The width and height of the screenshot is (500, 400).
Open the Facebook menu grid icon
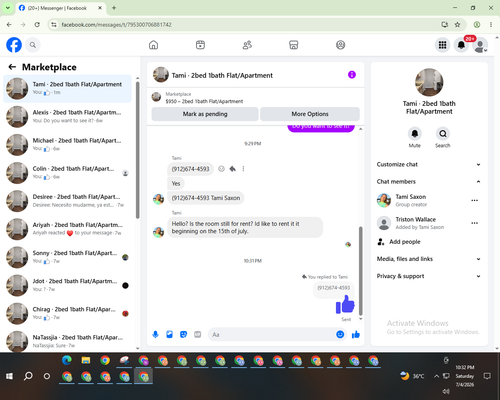442,45
